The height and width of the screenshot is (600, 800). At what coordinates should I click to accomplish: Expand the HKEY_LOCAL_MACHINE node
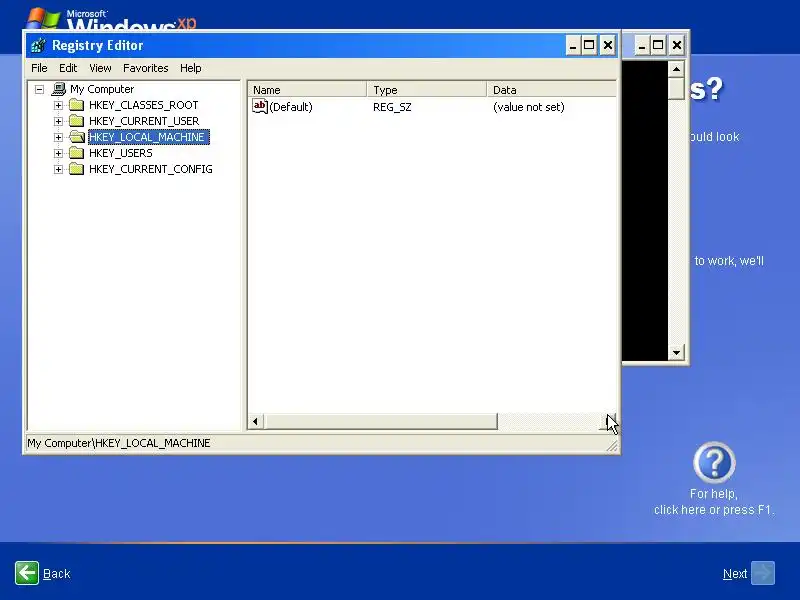(x=58, y=137)
